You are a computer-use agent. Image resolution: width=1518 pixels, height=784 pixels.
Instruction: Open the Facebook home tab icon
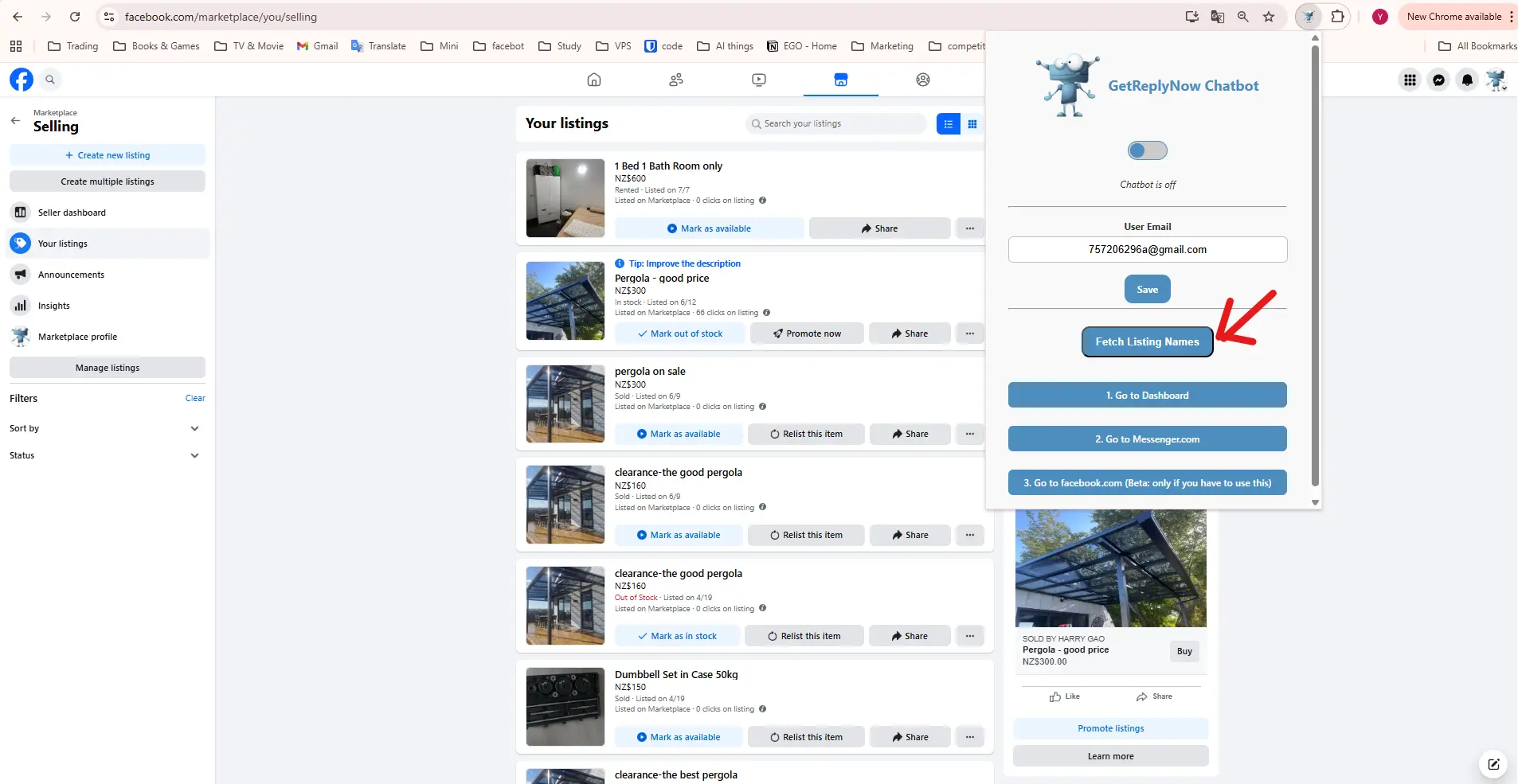point(593,80)
